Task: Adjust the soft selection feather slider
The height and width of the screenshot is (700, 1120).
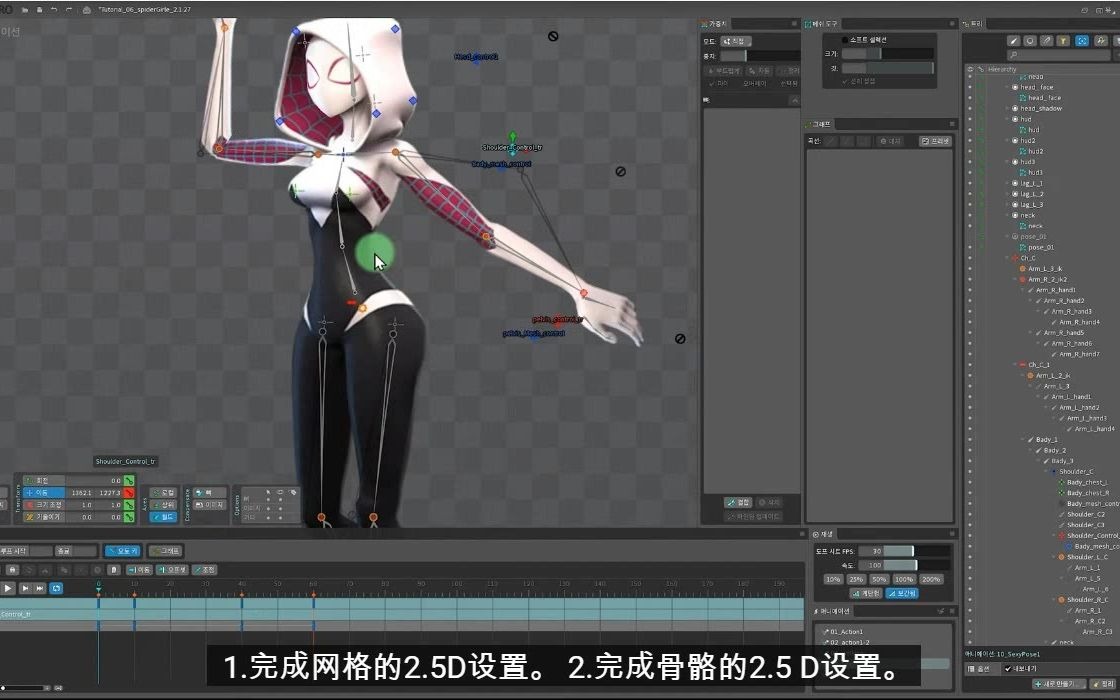Action: point(887,68)
